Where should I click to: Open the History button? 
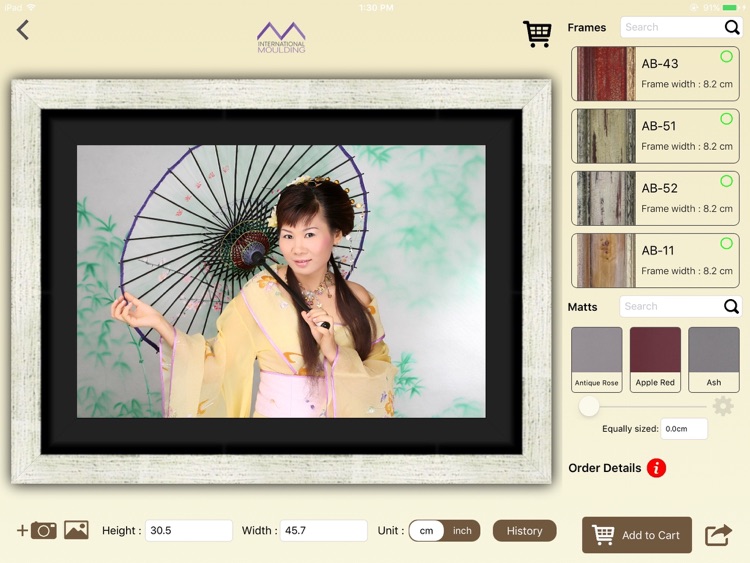pos(525,531)
